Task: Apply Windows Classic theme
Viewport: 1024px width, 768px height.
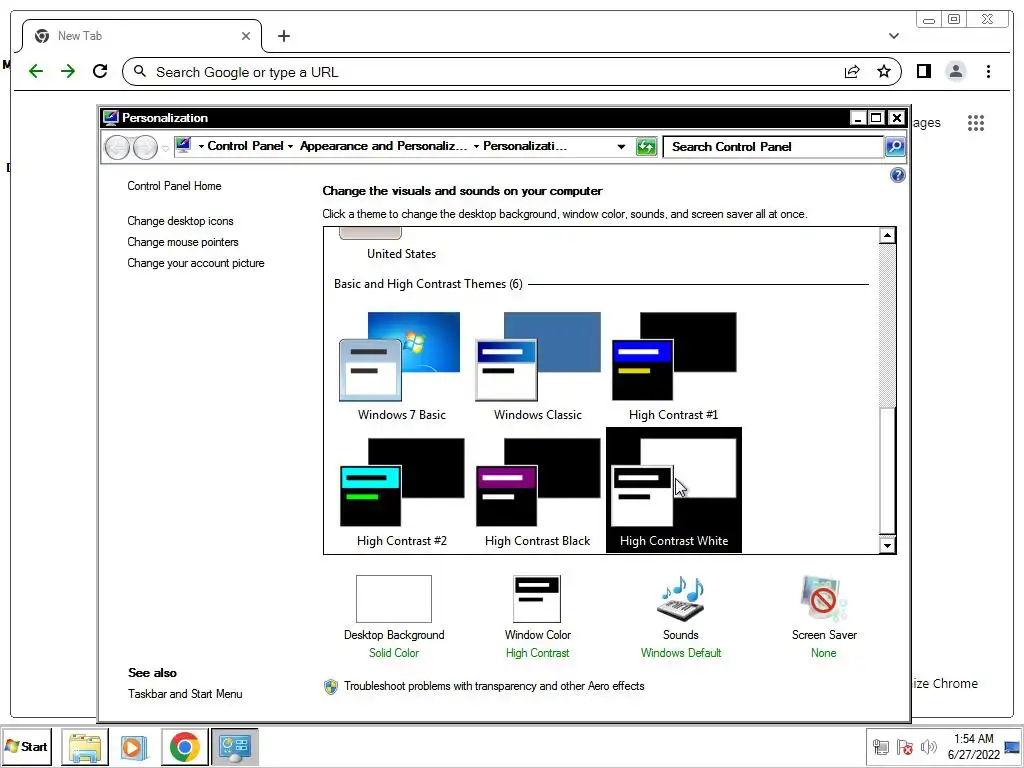Action: coord(537,366)
